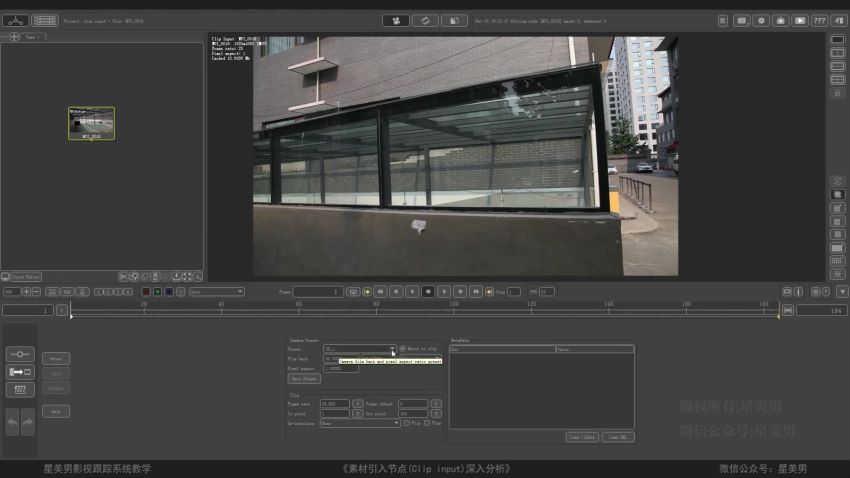Jump to the first frame
The image size is (850, 478).
[380, 292]
